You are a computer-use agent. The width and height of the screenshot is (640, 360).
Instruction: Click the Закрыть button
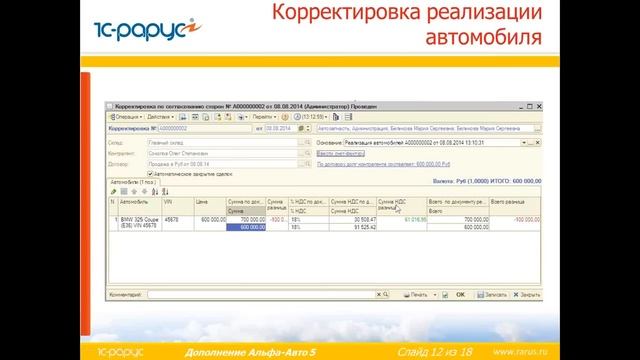[527, 295]
